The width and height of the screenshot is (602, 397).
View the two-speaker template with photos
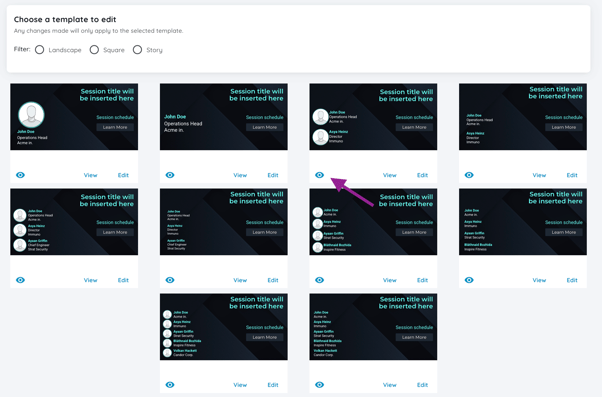coord(390,175)
